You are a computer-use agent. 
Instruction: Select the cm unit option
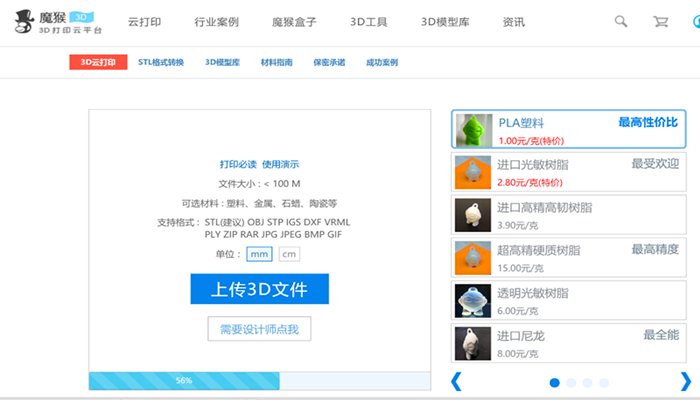point(288,254)
